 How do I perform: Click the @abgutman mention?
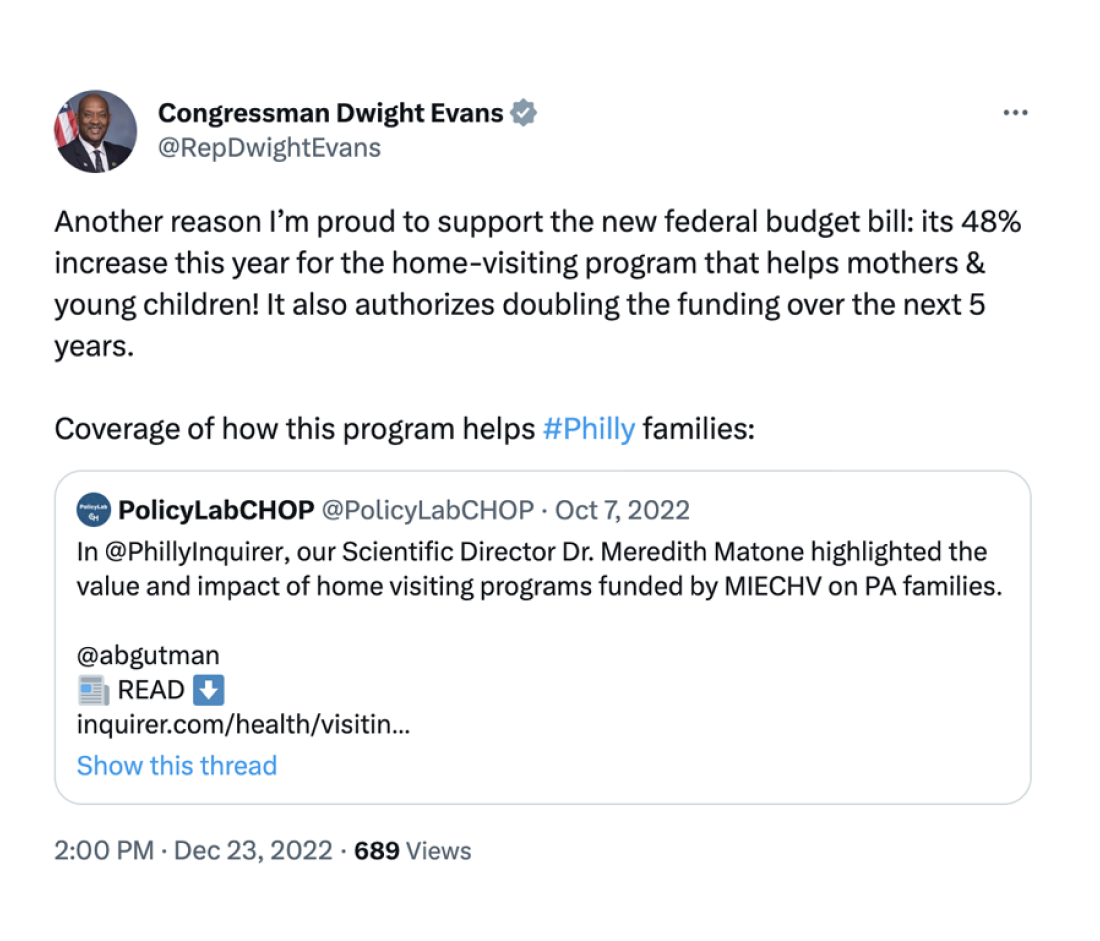pyautogui.click(x=148, y=656)
